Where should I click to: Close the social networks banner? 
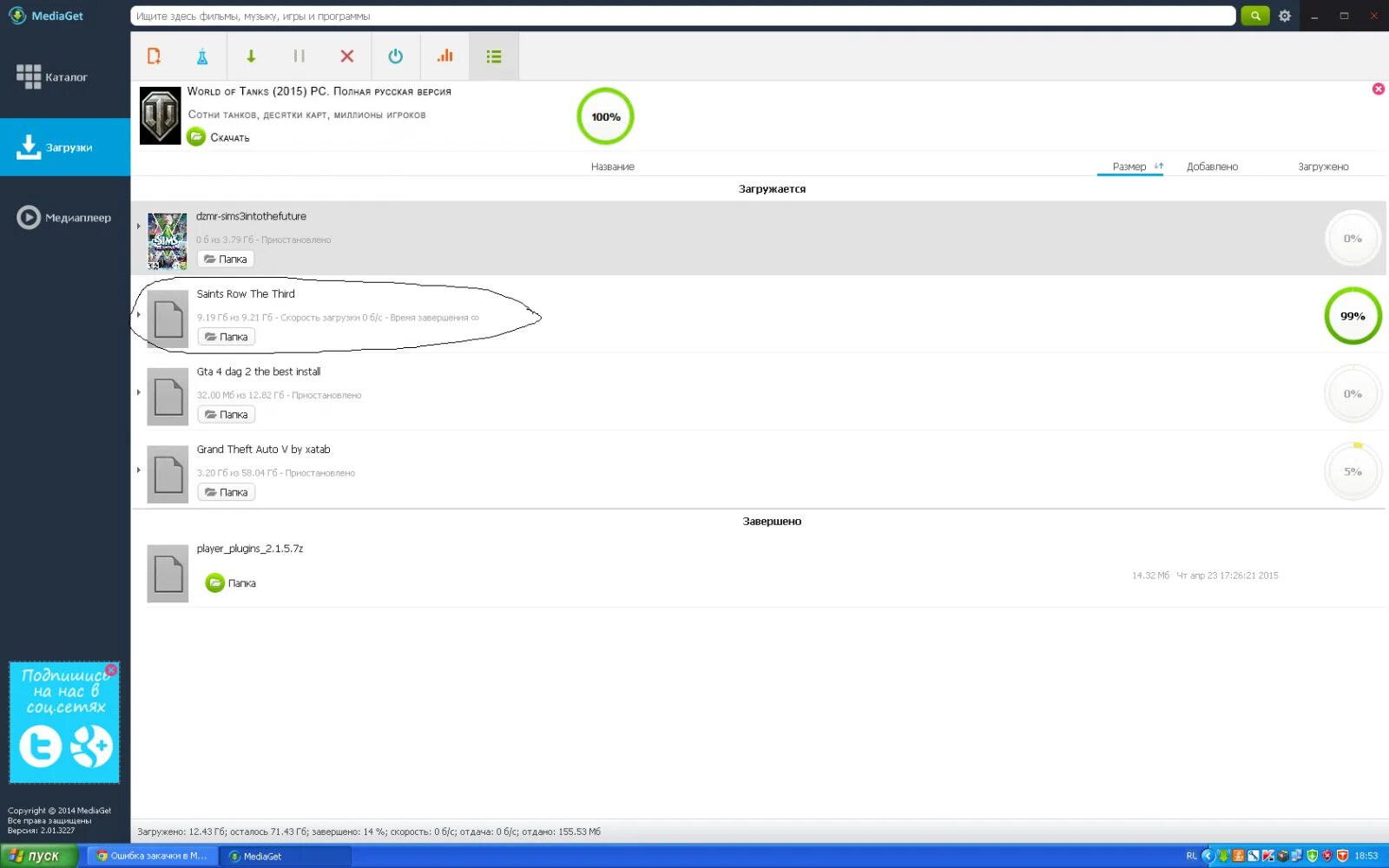111,670
